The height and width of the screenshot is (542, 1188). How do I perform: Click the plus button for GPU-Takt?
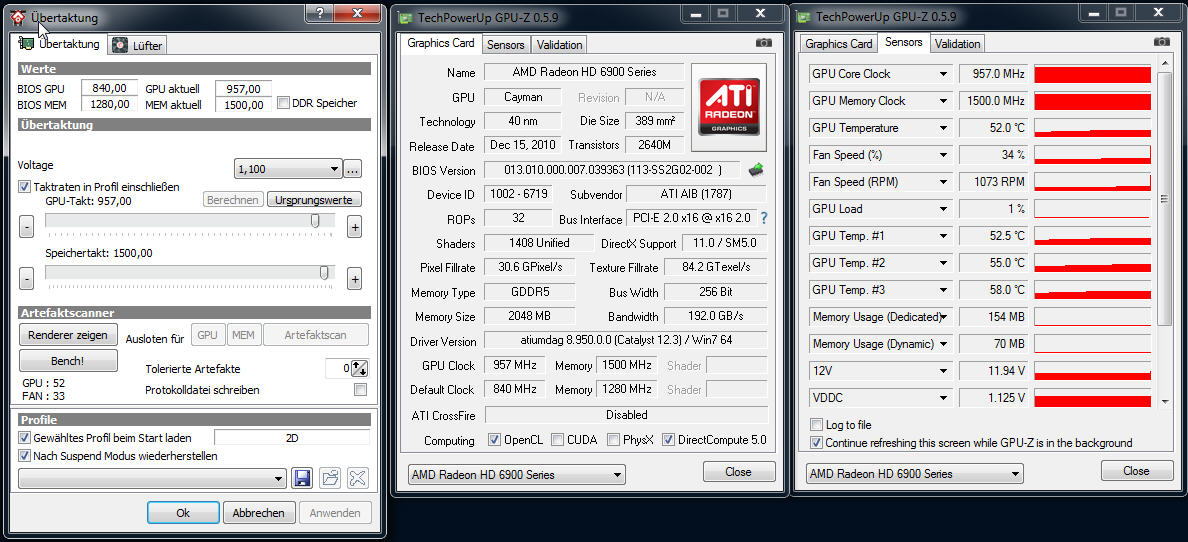354,226
